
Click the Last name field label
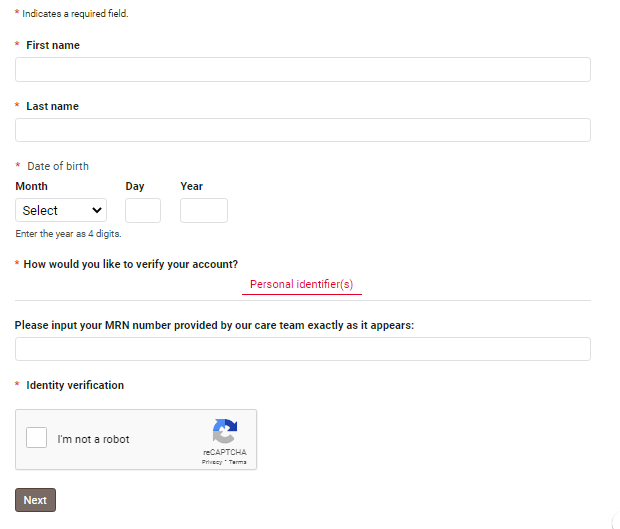[52, 106]
